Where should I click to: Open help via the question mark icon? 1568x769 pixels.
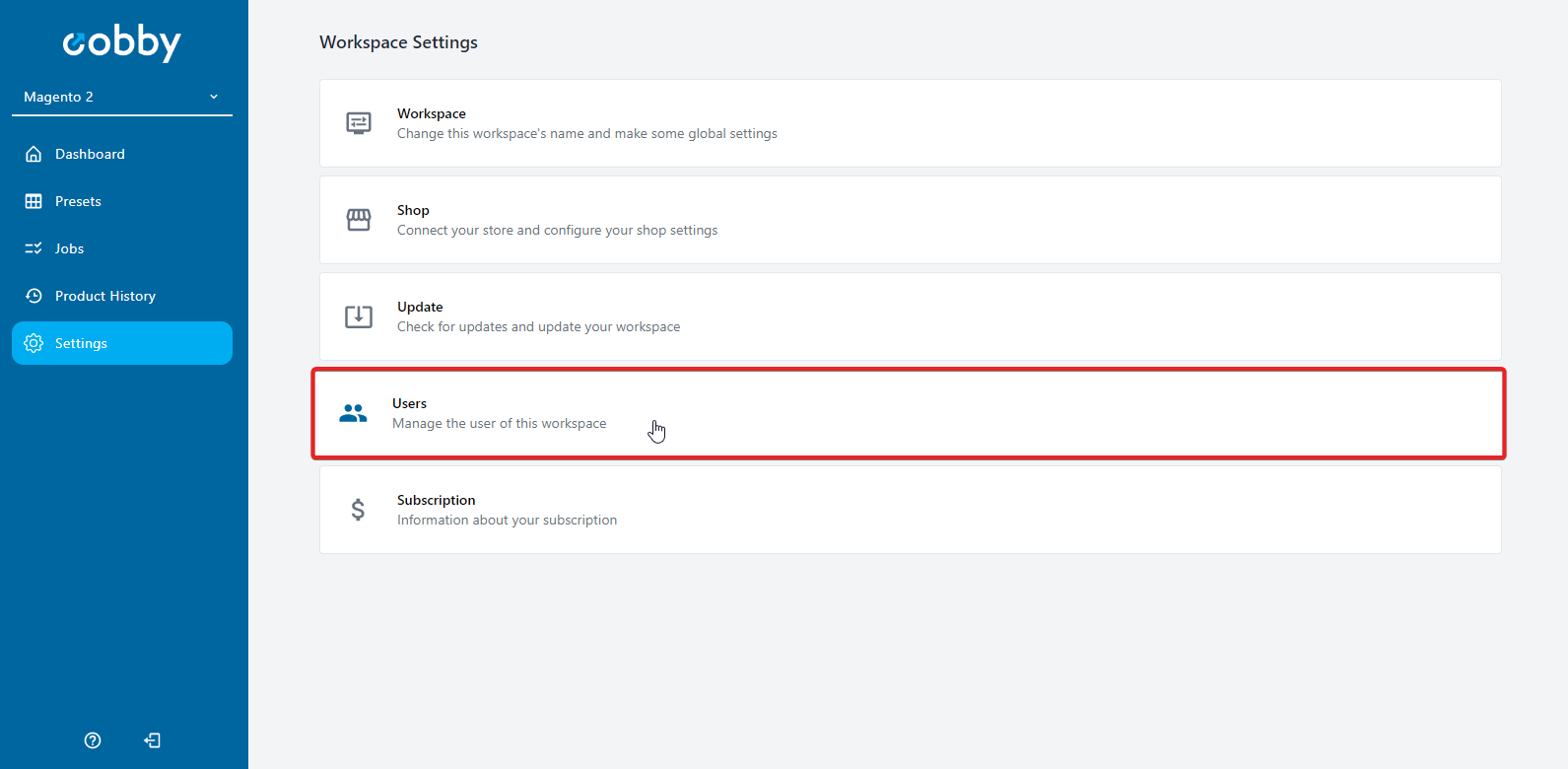click(x=93, y=740)
